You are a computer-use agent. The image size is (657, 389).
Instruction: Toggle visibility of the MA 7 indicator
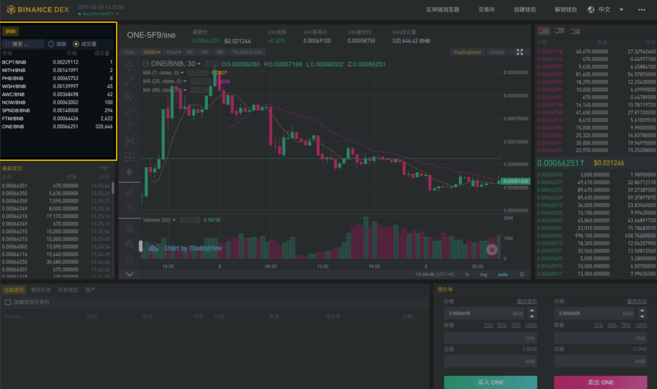click(x=192, y=73)
